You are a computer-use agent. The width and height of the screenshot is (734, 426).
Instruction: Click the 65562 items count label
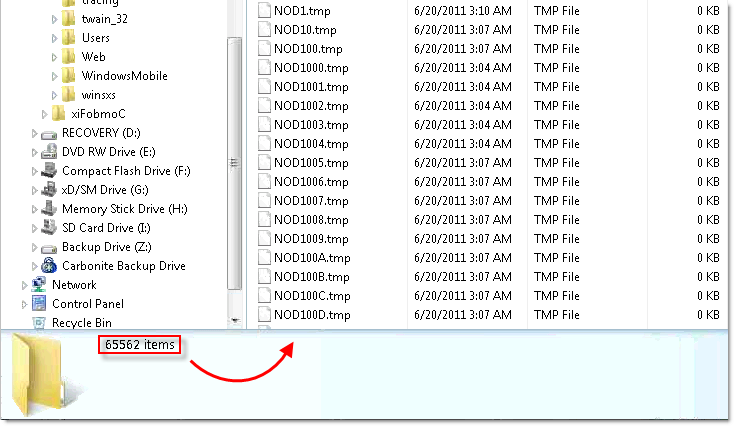(x=139, y=345)
